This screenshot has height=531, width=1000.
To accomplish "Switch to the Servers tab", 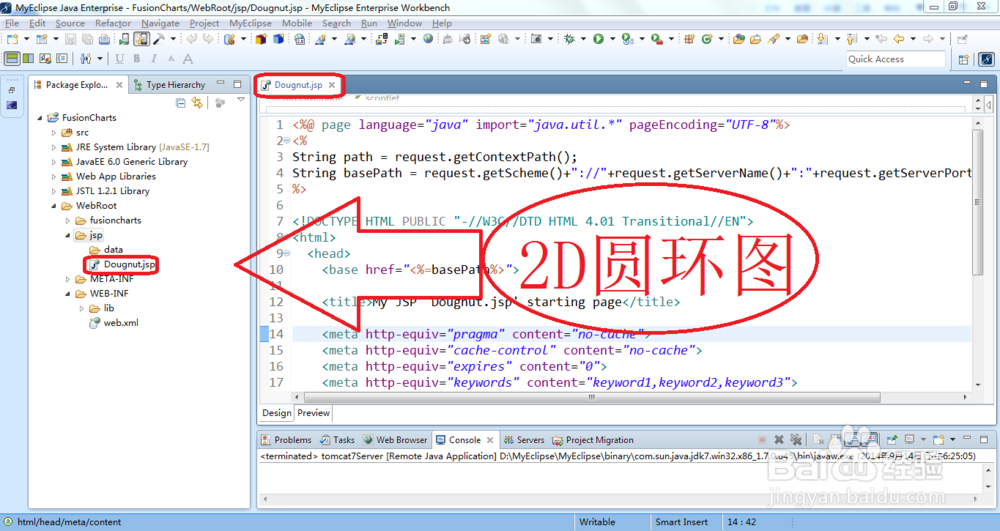I will click(x=524, y=440).
